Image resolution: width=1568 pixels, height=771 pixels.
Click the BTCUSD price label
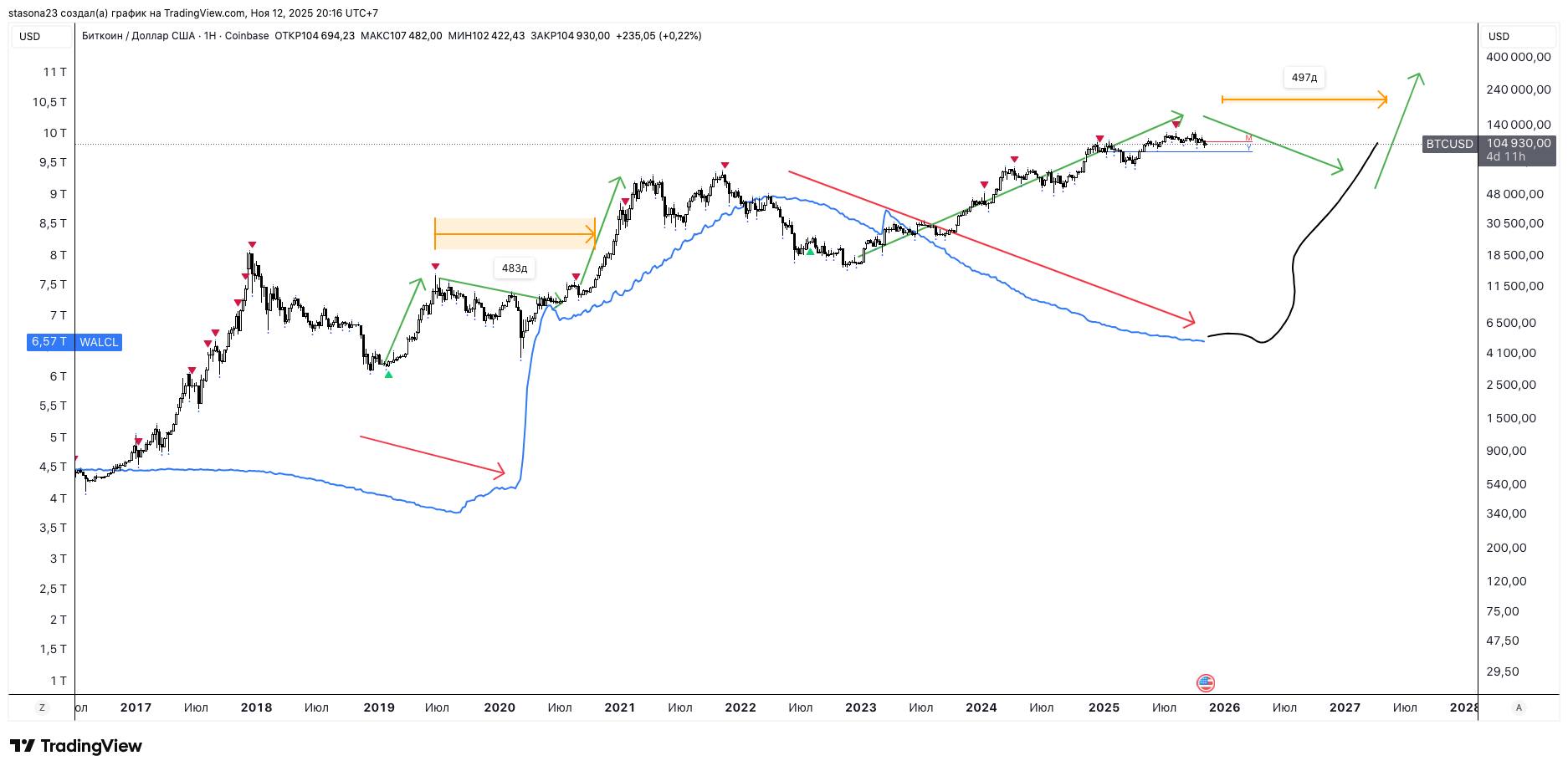(1449, 144)
